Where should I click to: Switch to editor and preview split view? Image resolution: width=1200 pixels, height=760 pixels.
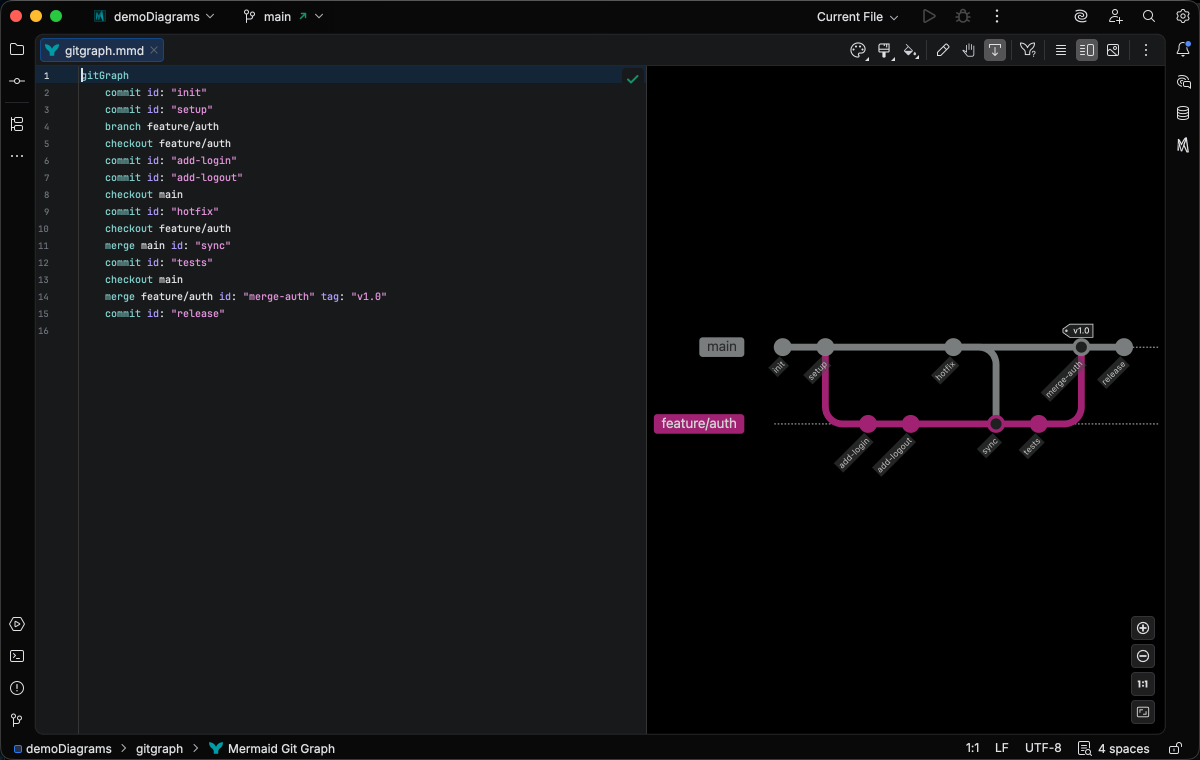coord(1087,50)
